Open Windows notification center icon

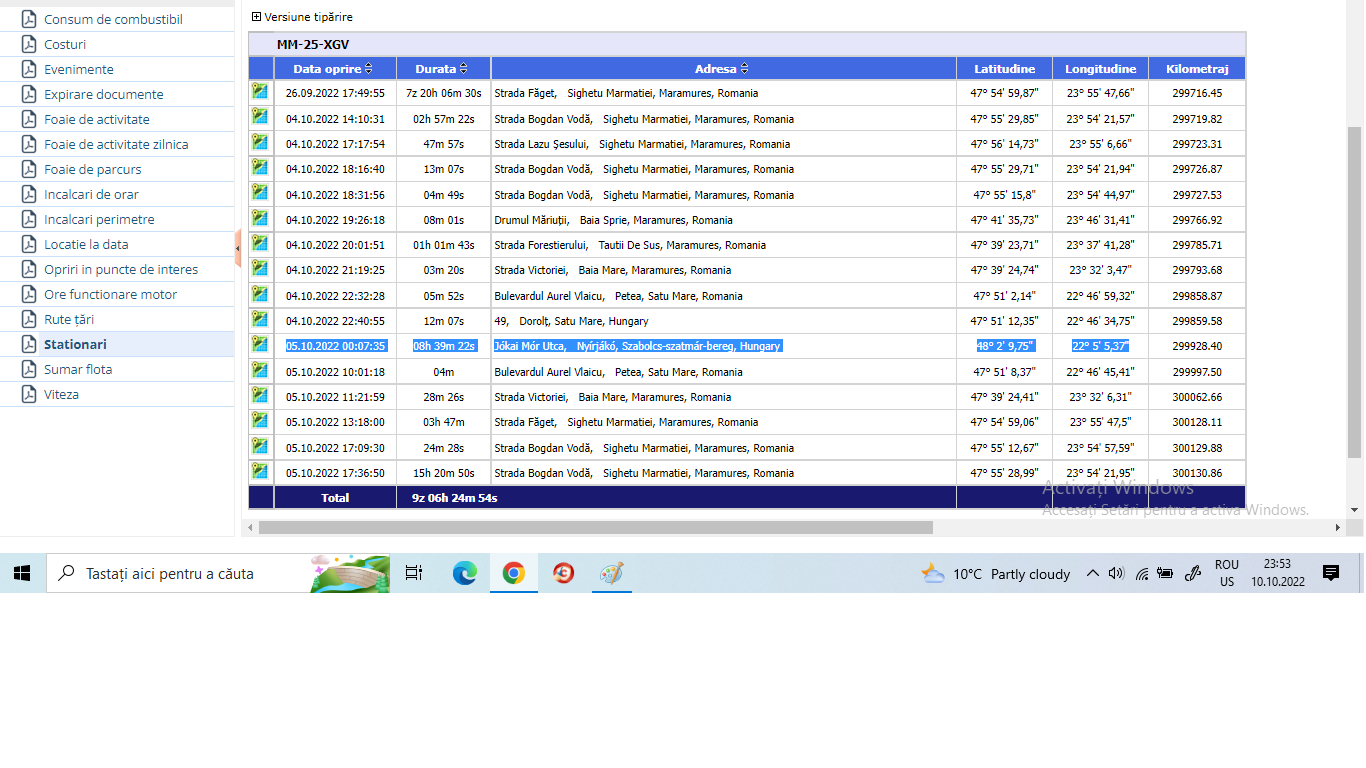click(1330, 573)
